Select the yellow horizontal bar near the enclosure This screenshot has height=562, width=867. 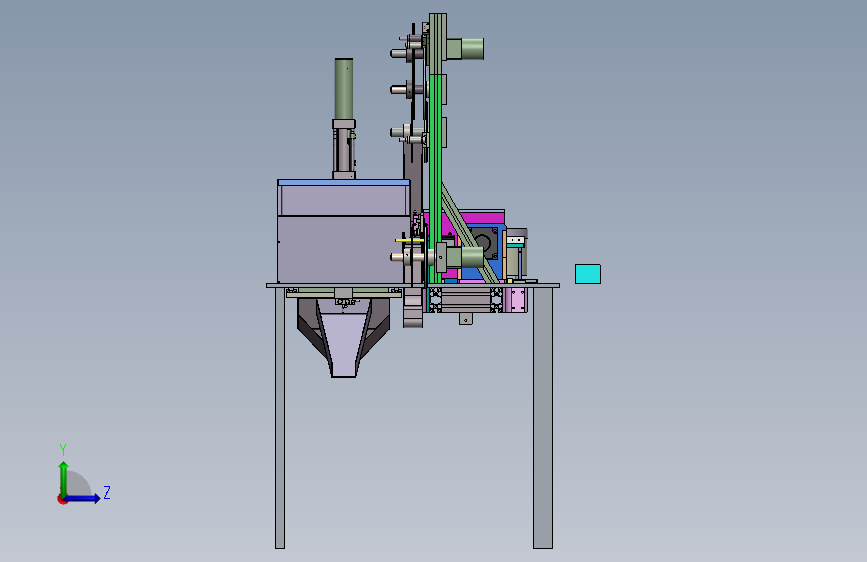[410, 240]
